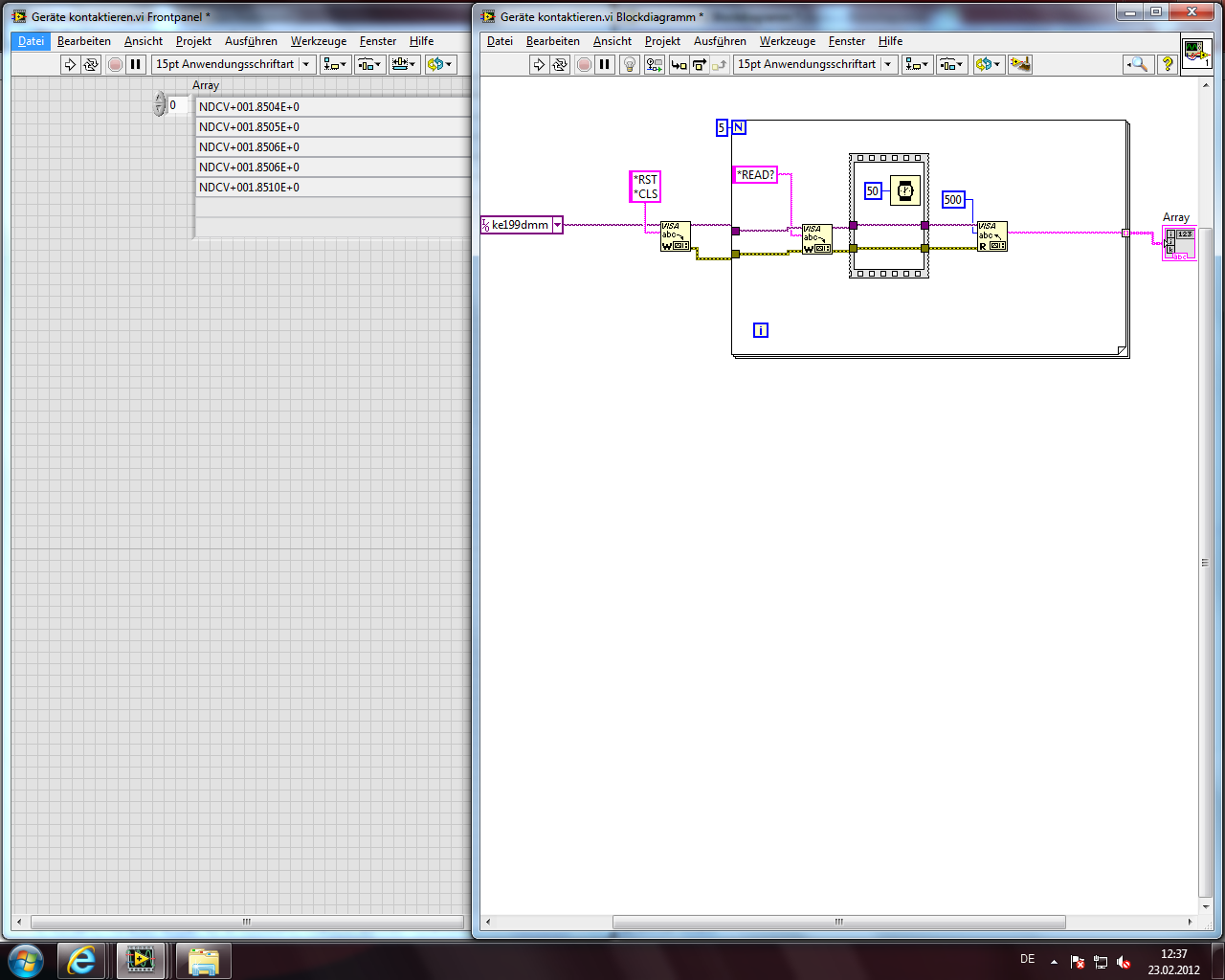1225x980 pixels.
Task: Open Ausführen menu in front panel window
Action: click(251, 41)
